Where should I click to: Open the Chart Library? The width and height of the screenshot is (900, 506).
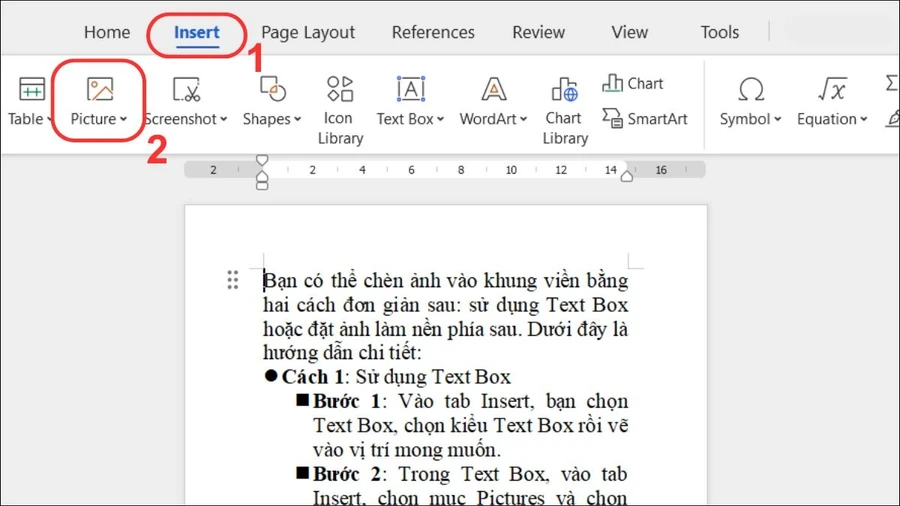tap(565, 111)
